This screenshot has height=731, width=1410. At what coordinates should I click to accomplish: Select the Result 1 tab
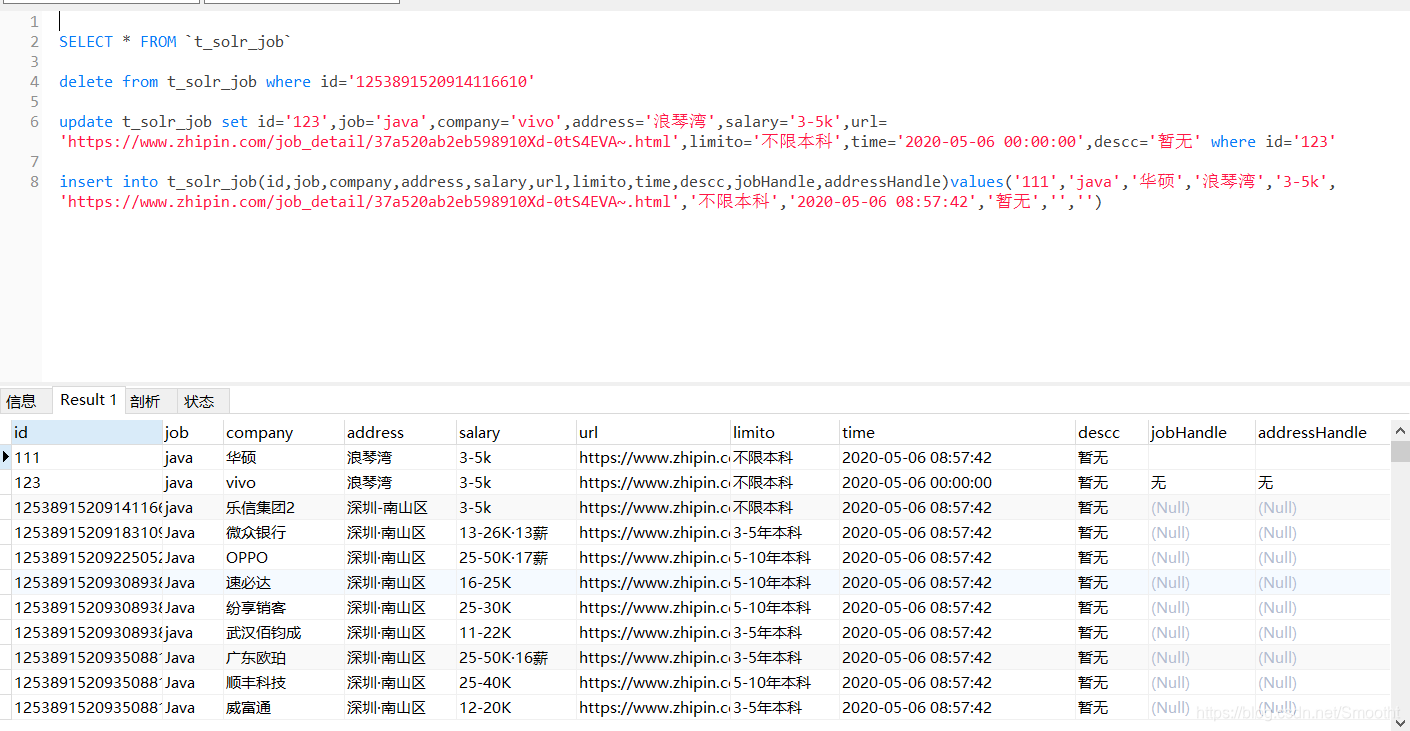coord(88,400)
